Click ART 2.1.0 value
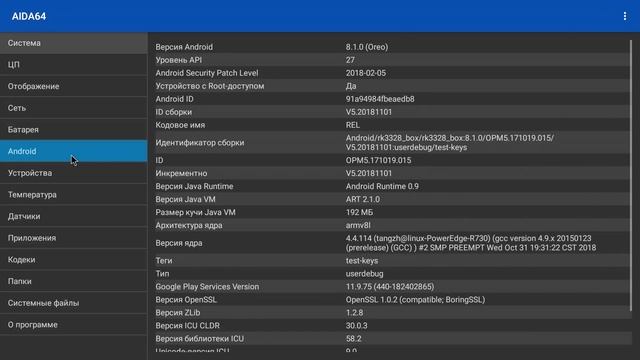The height and width of the screenshot is (360, 640). tap(362, 200)
